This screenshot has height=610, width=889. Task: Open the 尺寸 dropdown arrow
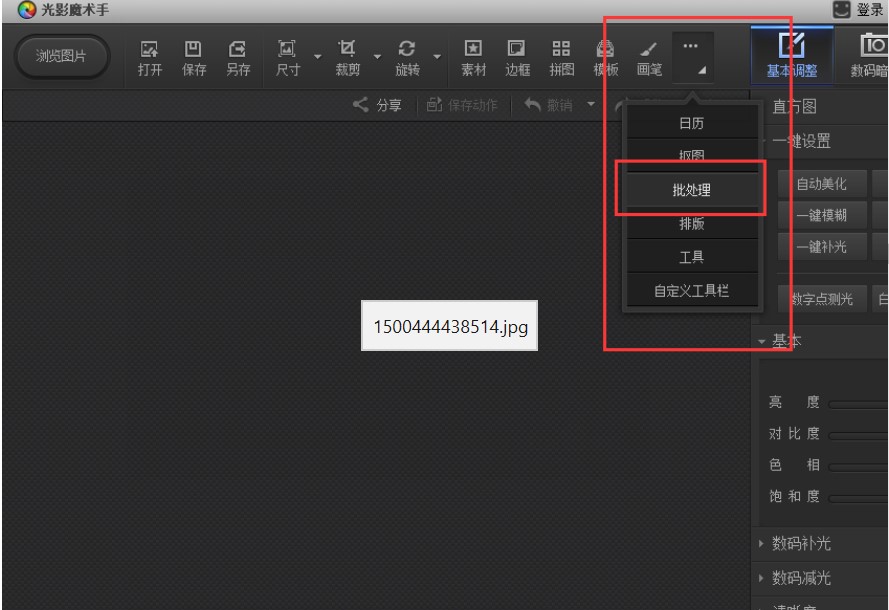tap(318, 57)
